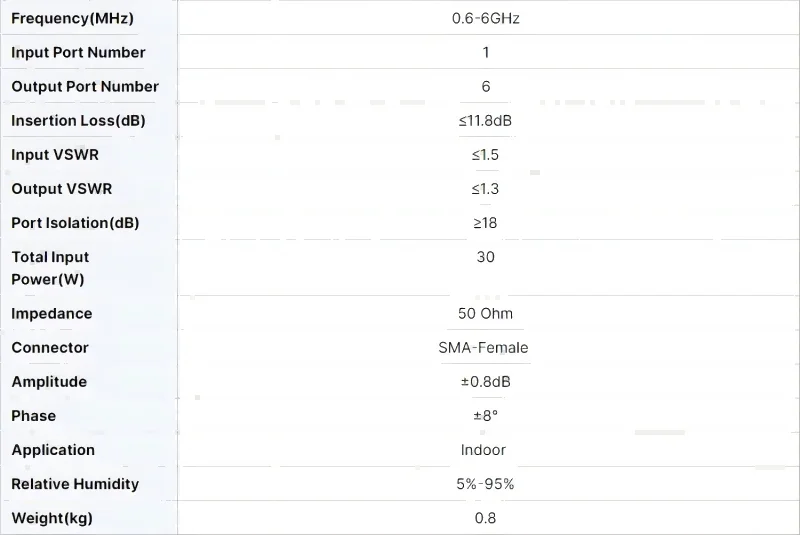This screenshot has height=535, width=800.
Task: Click the Insertion Loss(dB) label
Action: click(78, 120)
